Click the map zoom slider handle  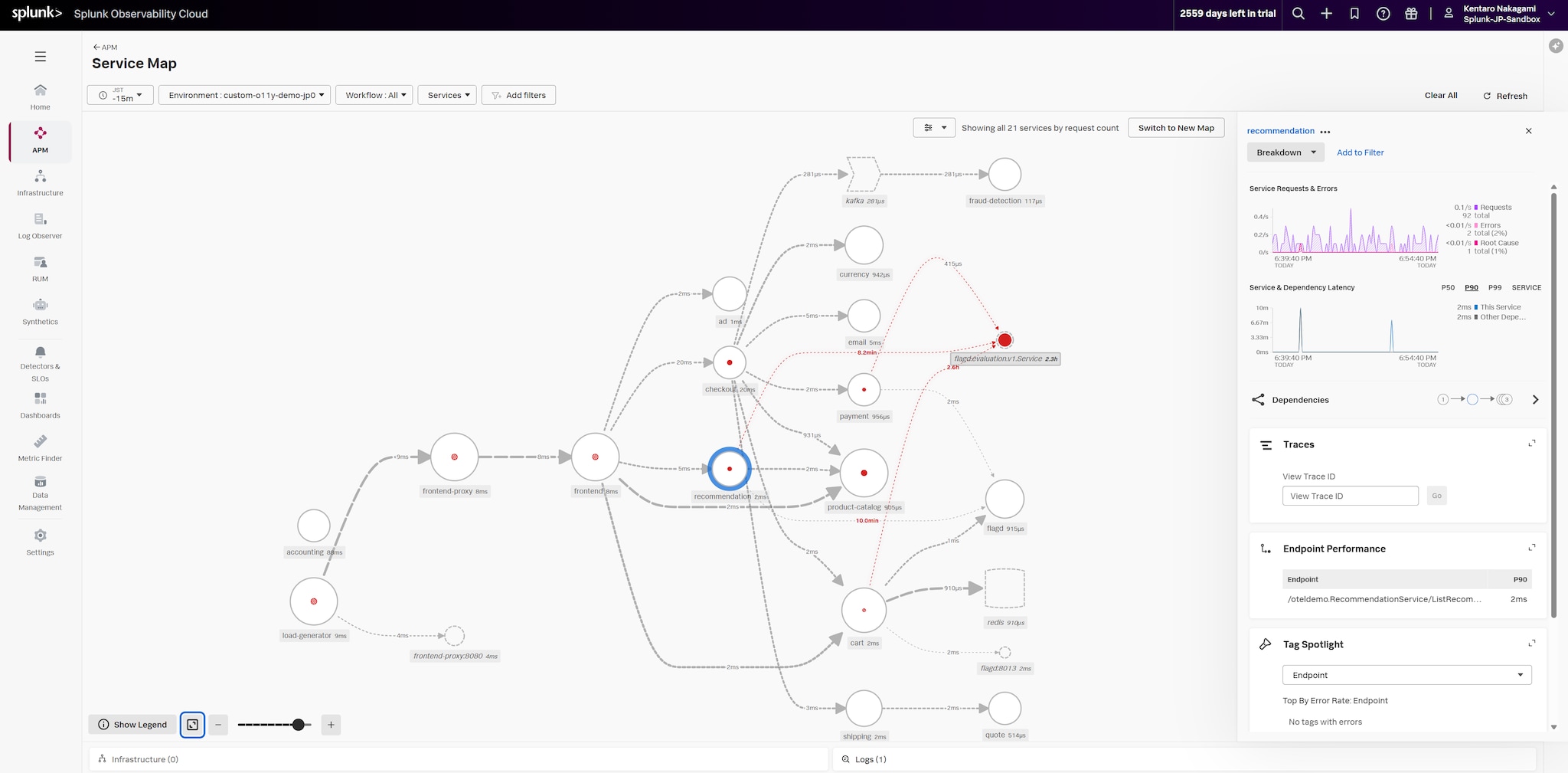click(x=299, y=725)
